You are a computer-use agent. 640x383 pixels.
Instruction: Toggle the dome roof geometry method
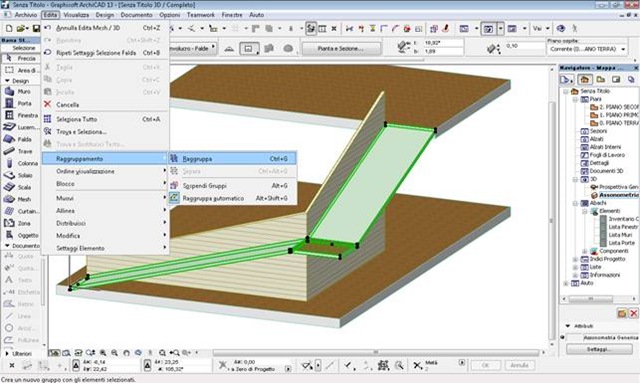pyautogui.click(x=288, y=49)
